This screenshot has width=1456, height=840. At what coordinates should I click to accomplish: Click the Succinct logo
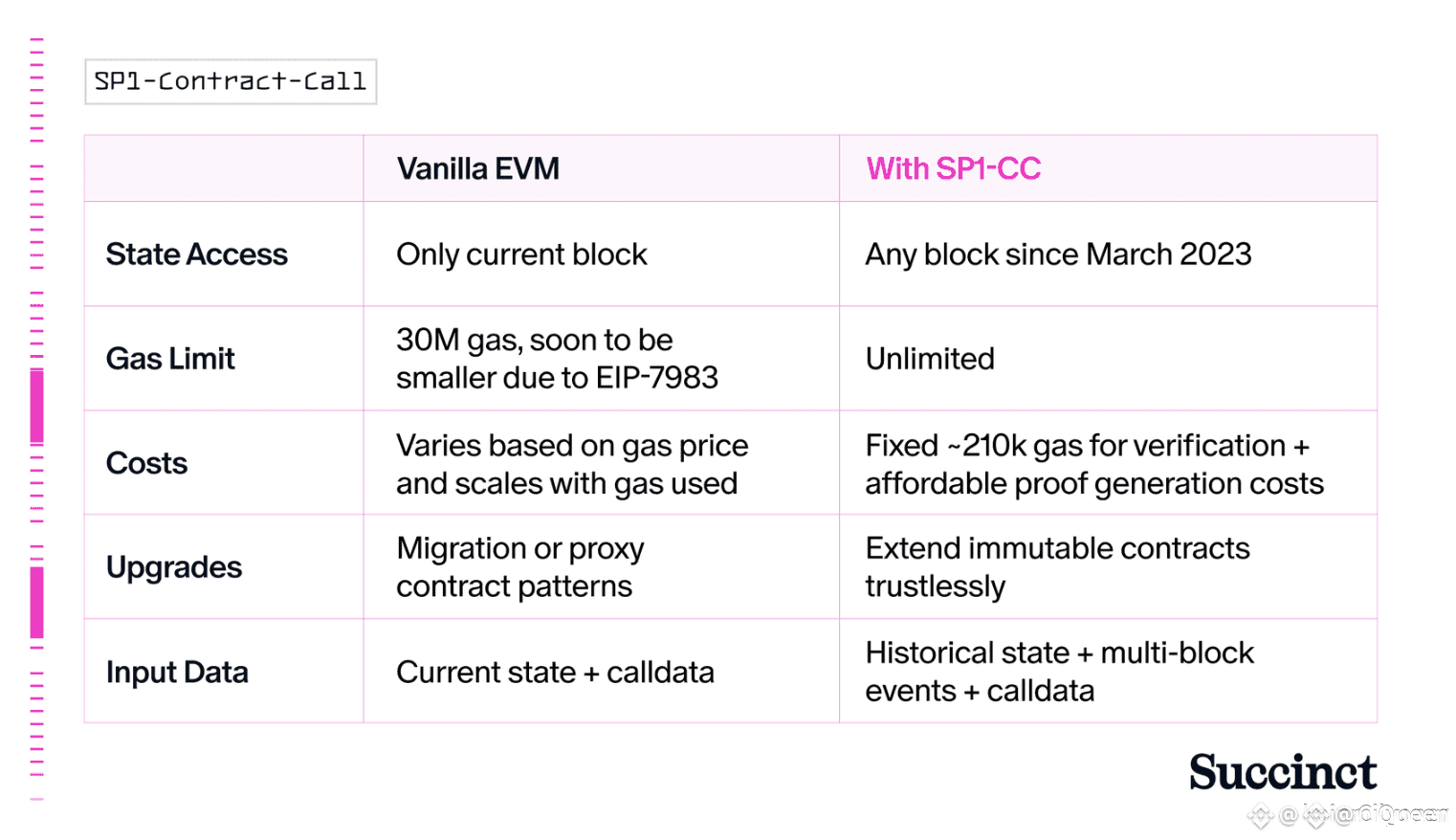1282,772
